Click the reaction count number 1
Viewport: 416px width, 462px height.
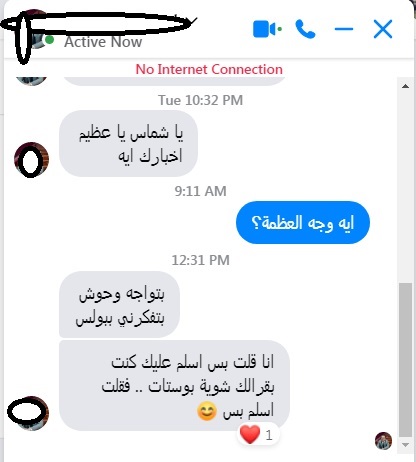click(x=269, y=435)
